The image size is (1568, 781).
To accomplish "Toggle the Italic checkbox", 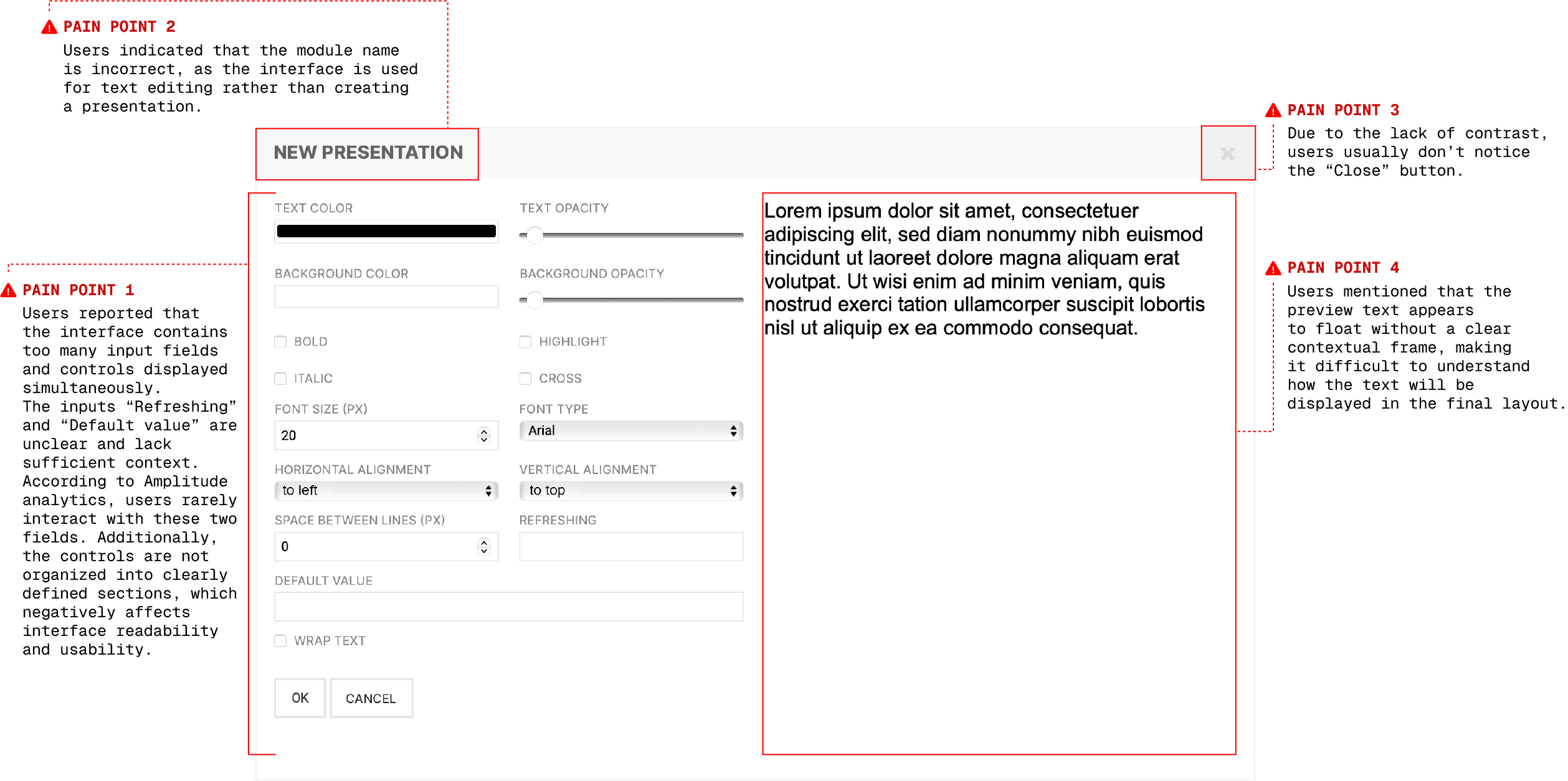I will click(x=280, y=379).
